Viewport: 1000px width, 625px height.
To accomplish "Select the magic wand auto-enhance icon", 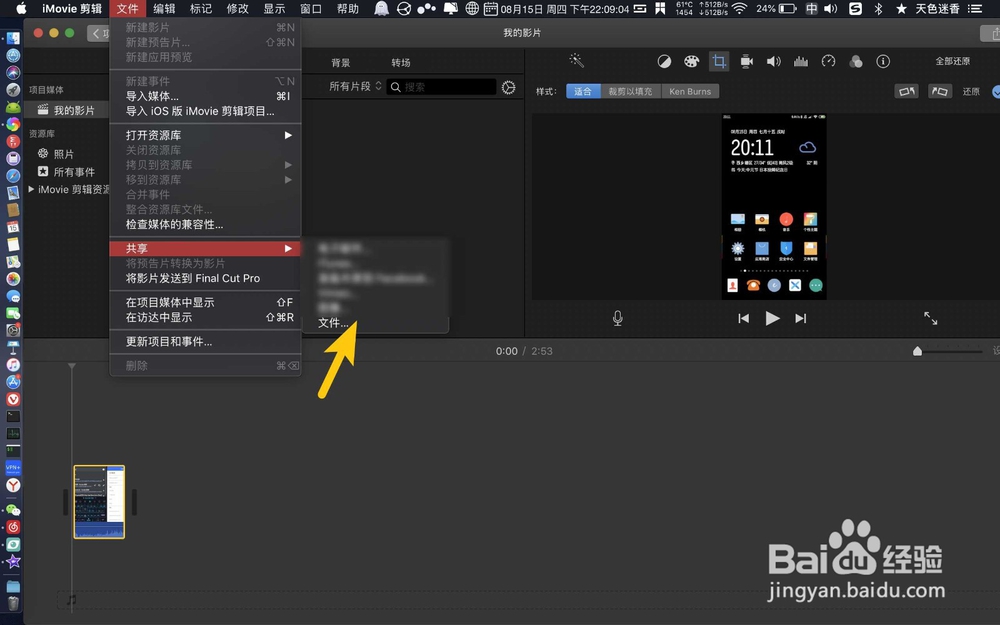I will (577, 61).
